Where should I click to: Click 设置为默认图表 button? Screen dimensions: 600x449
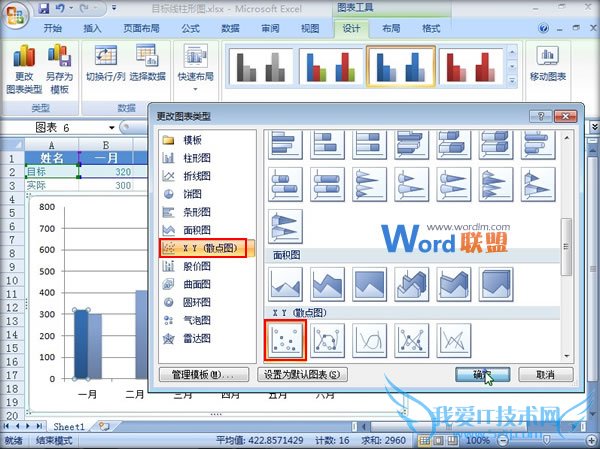coord(302,374)
